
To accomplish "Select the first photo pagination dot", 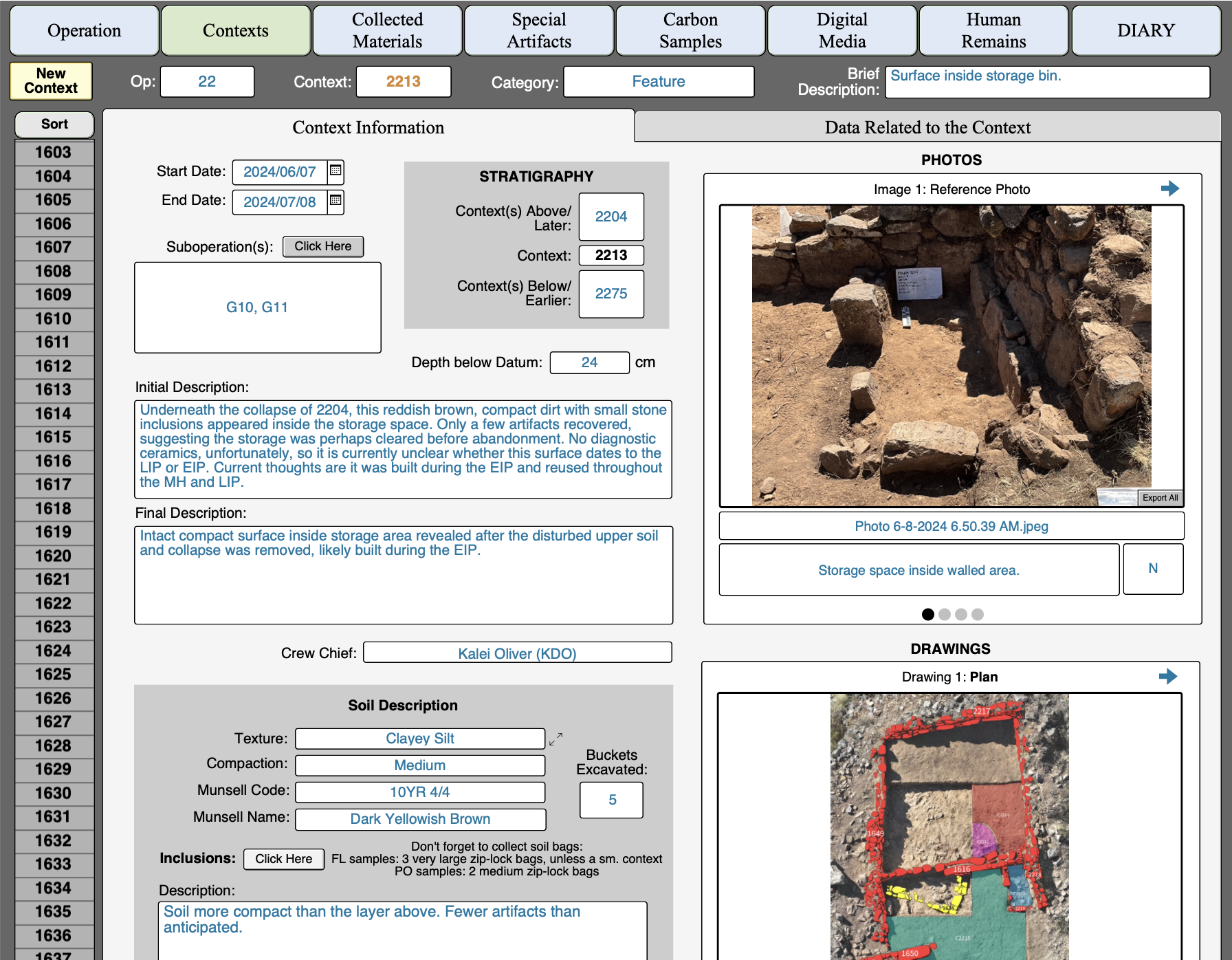I will [x=927, y=614].
